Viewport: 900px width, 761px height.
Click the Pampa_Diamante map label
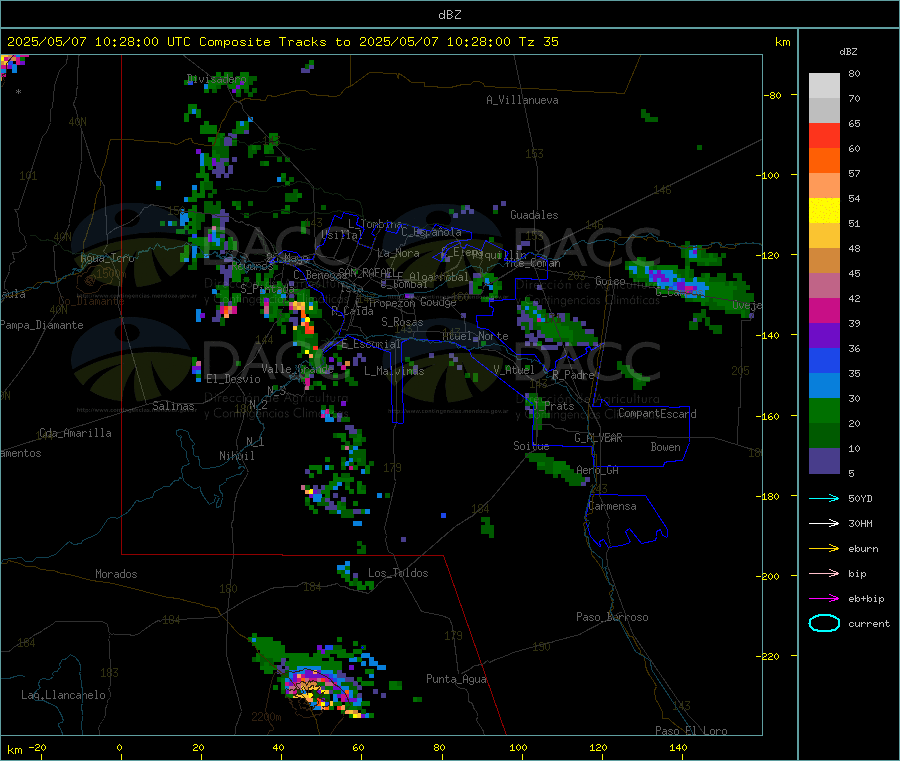[x=42, y=325]
